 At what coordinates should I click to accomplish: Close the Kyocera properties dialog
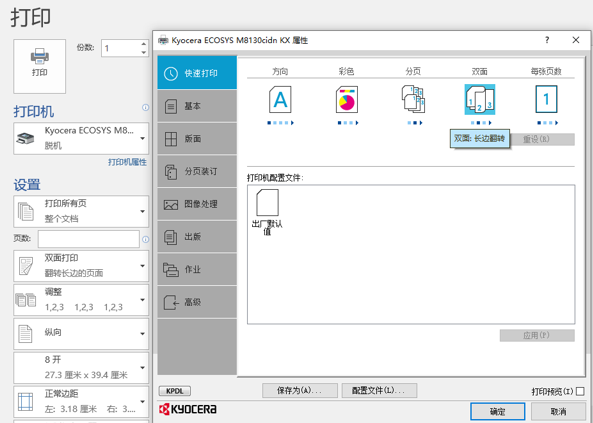(576, 40)
